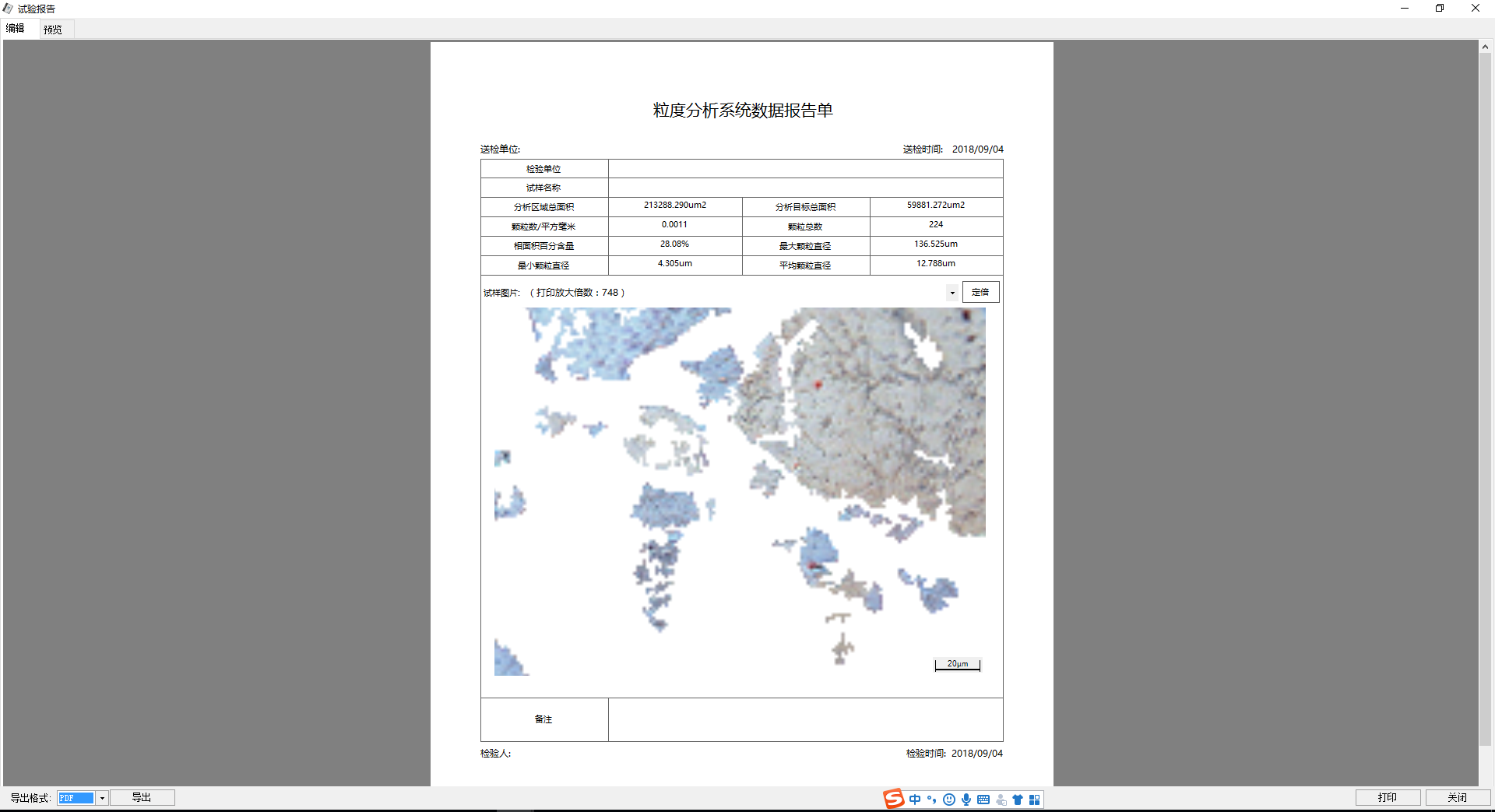1495x812 pixels.
Task: Switch to the 预览 tab
Action: (53, 30)
